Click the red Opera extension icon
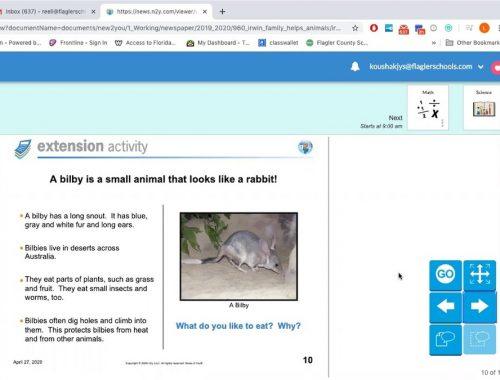 pos(374,28)
